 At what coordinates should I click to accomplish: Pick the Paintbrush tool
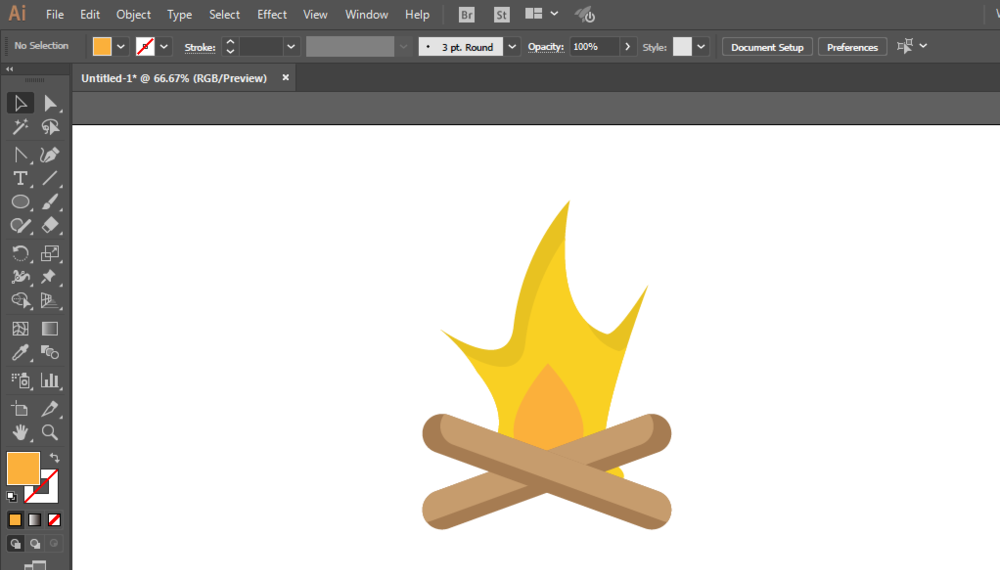coord(50,202)
